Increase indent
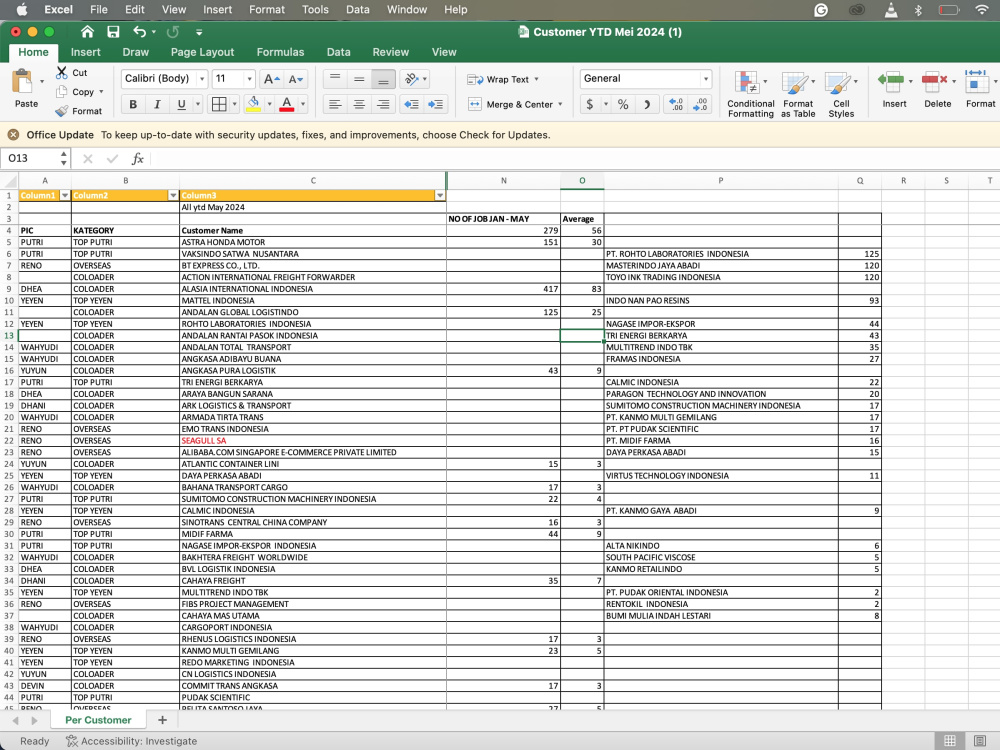The height and width of the screenshot is (750, 1000). pos(436,104)
